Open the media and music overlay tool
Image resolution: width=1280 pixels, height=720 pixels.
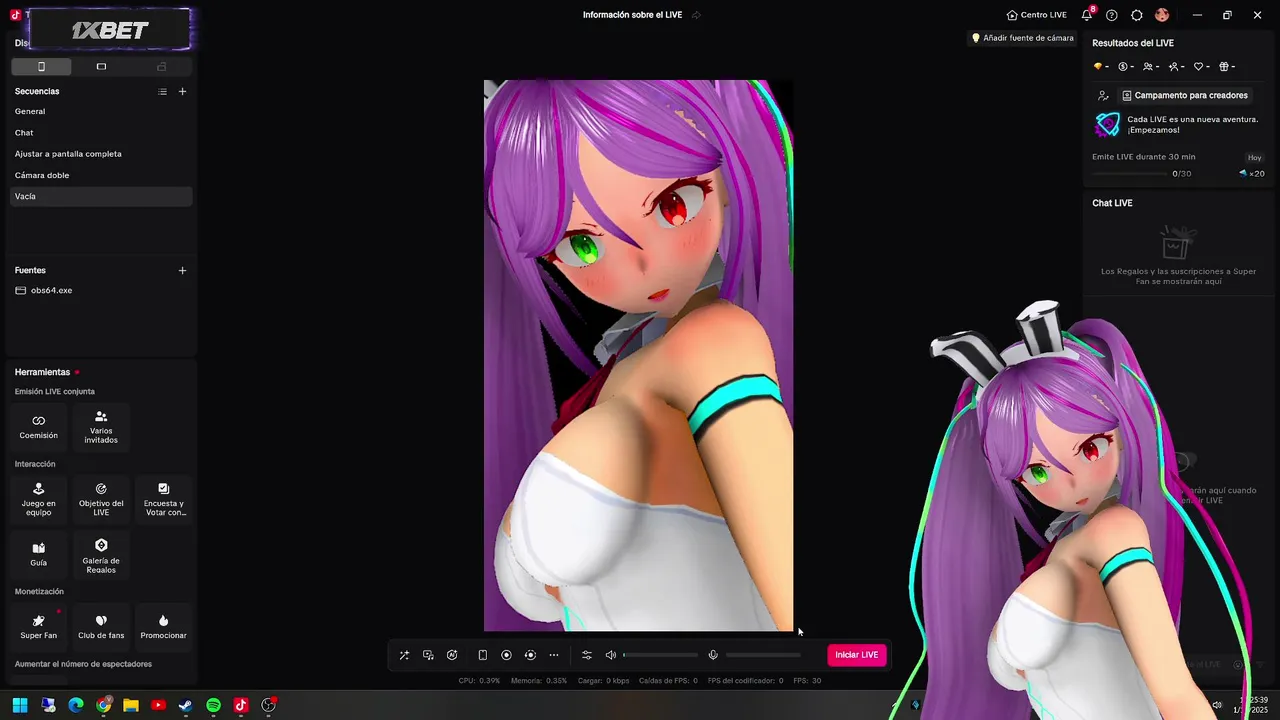[x=428, y=655]
